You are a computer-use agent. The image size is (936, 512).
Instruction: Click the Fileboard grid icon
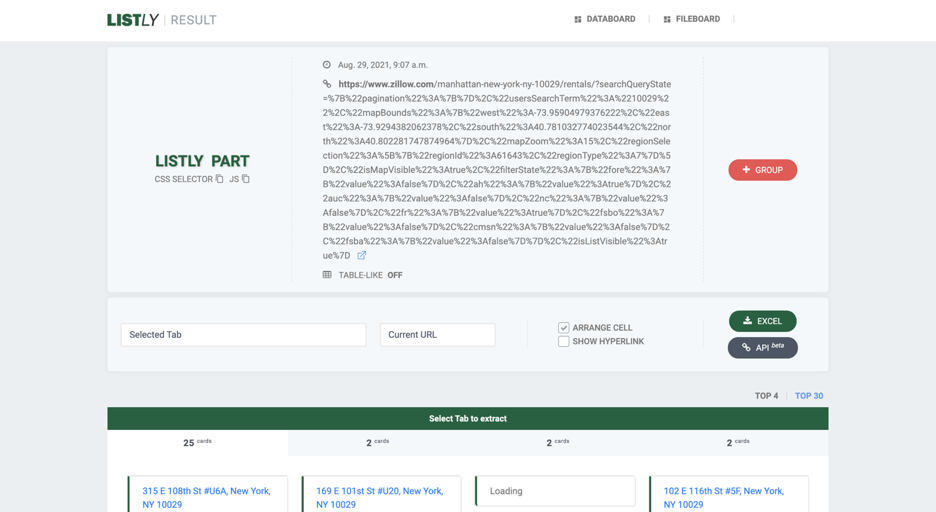667,19
